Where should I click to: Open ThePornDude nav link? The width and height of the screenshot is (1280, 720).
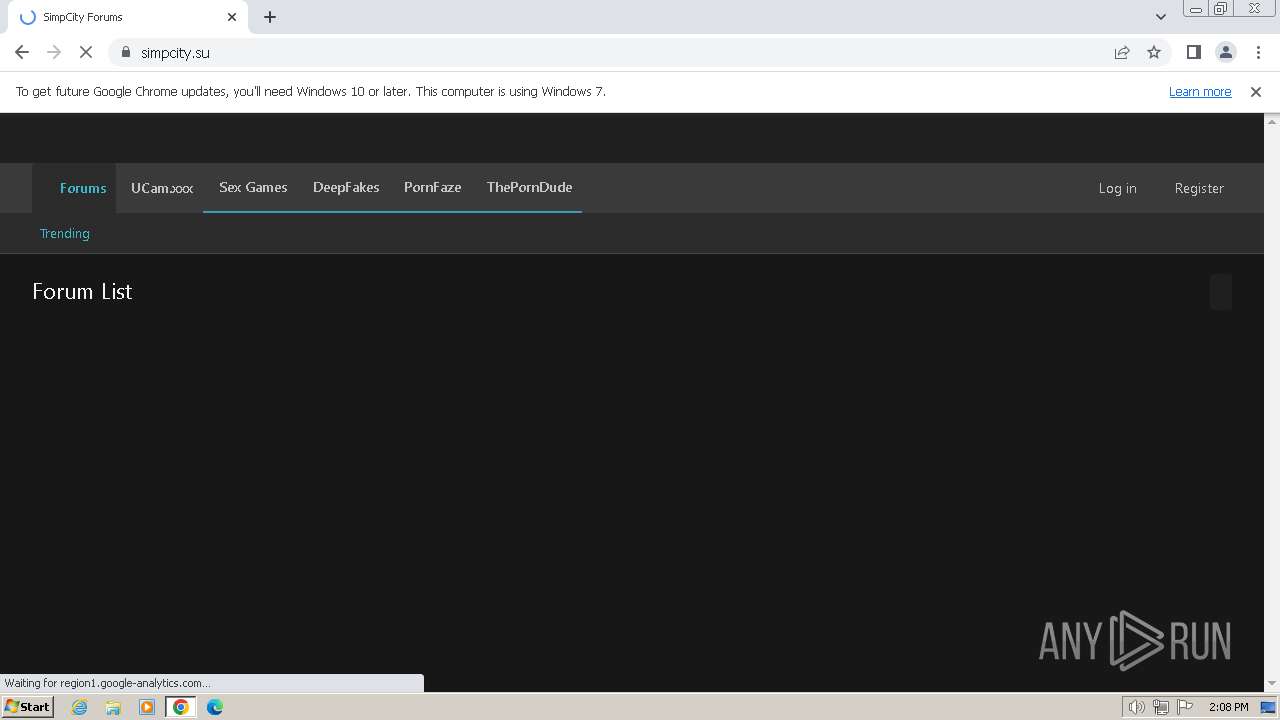(x=529, y=187)
